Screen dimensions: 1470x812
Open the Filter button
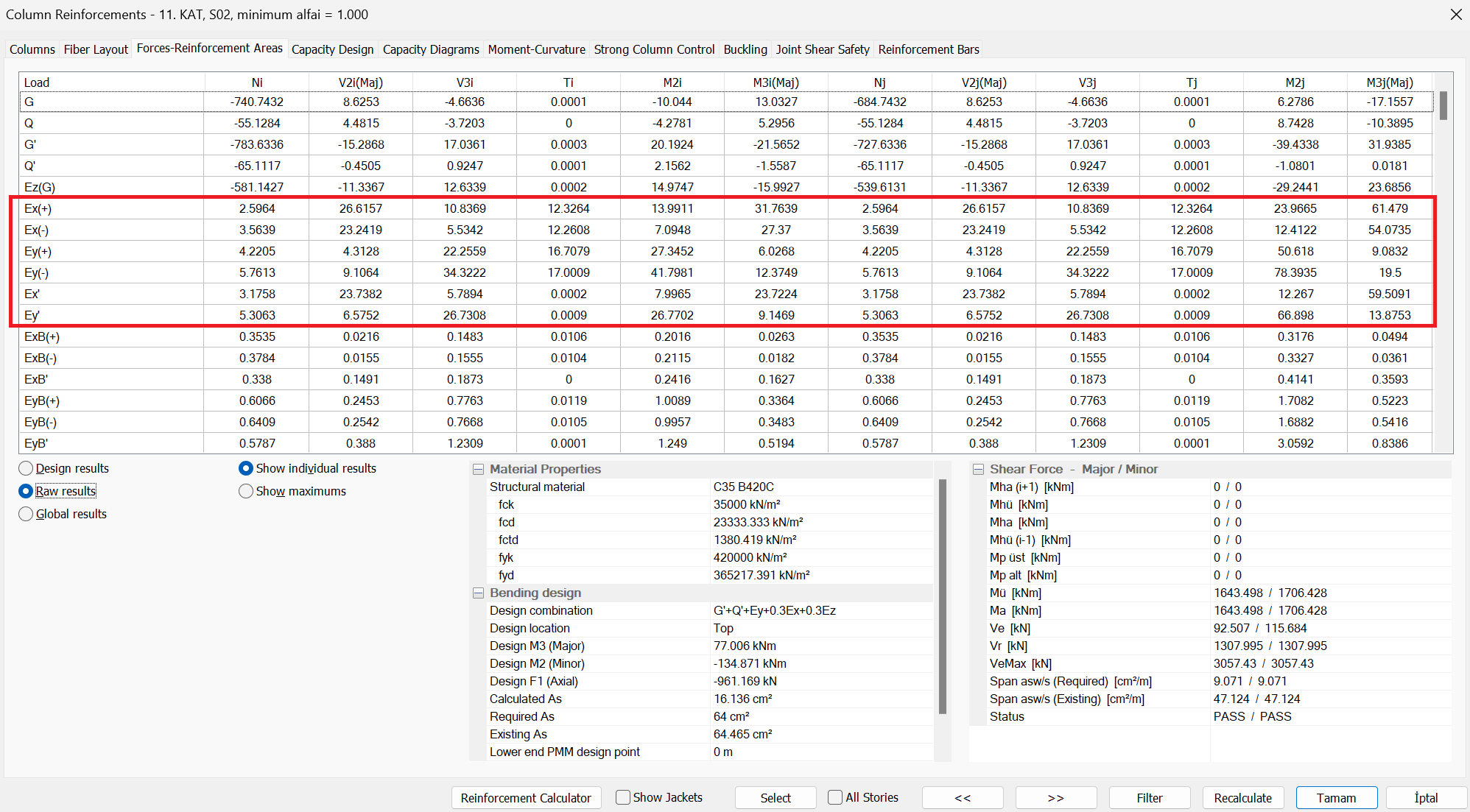coord(1149,798)
